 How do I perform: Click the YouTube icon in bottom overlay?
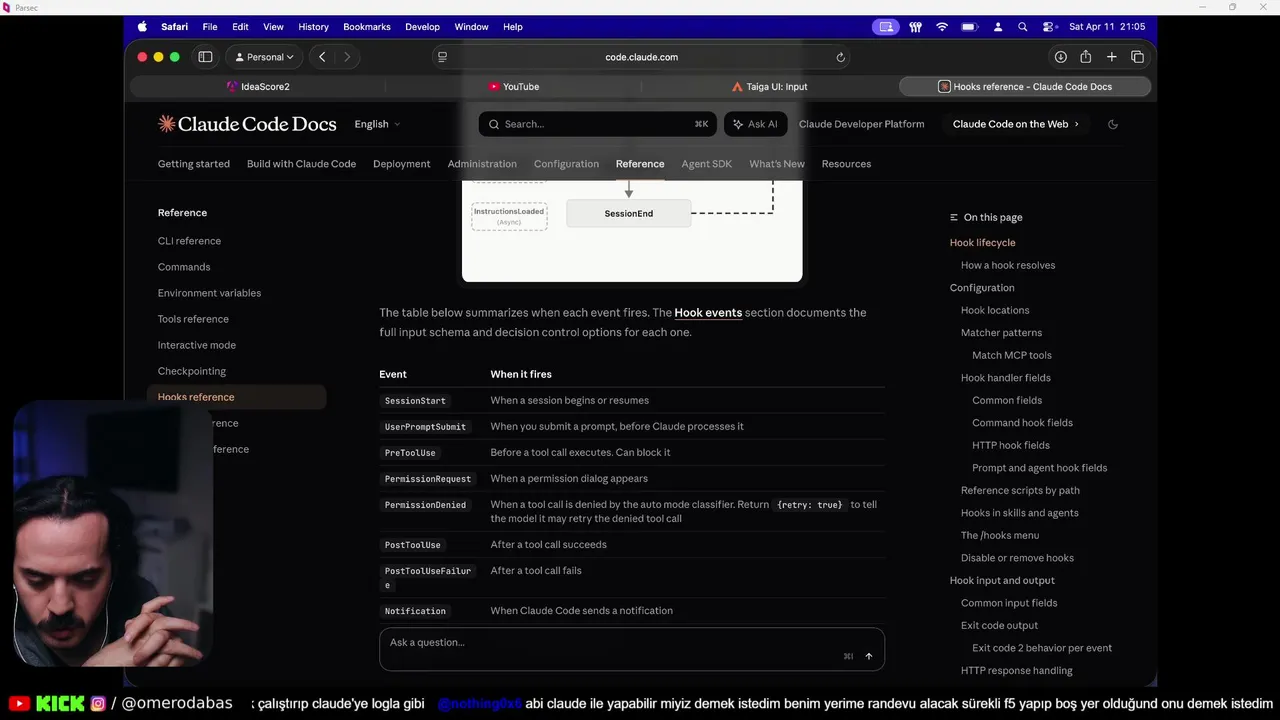pos(18,704)
